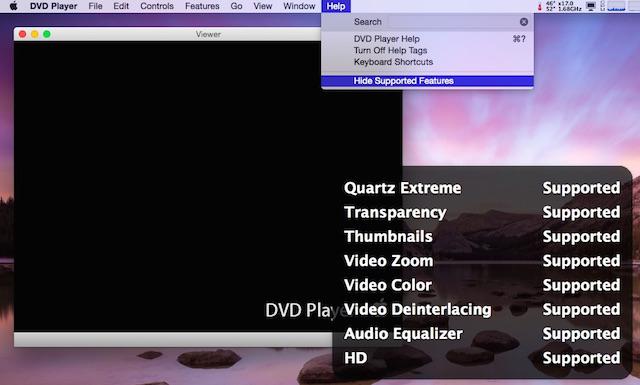This screenshot has width=640, height=385.
Task: Click Supported status next to Audio Equalizer
Action: [581, 334]
